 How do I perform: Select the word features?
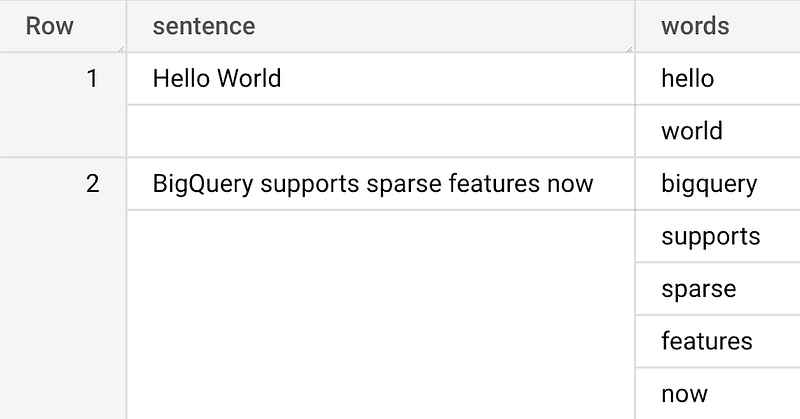(x=707, y=341)
